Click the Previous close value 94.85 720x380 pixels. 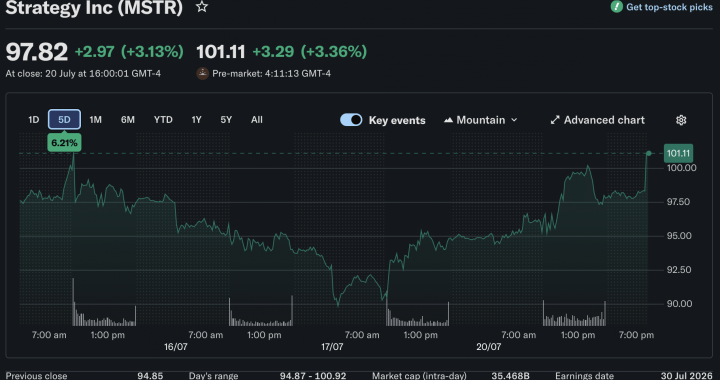[x=150, y=376]
